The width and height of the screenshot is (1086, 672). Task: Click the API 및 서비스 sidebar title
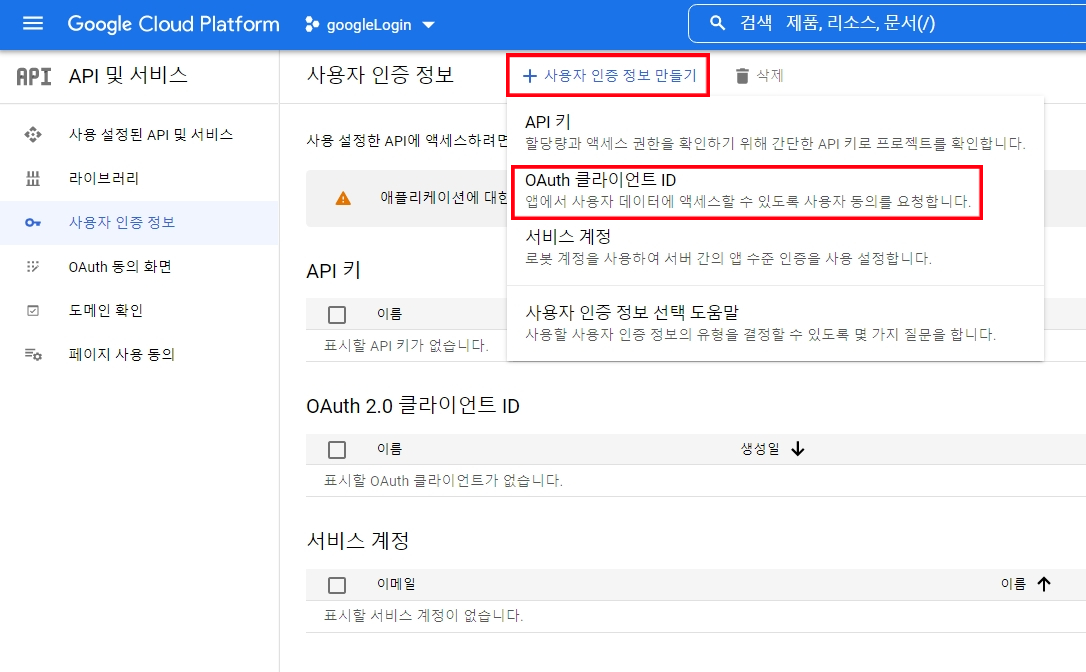point(128,76)
